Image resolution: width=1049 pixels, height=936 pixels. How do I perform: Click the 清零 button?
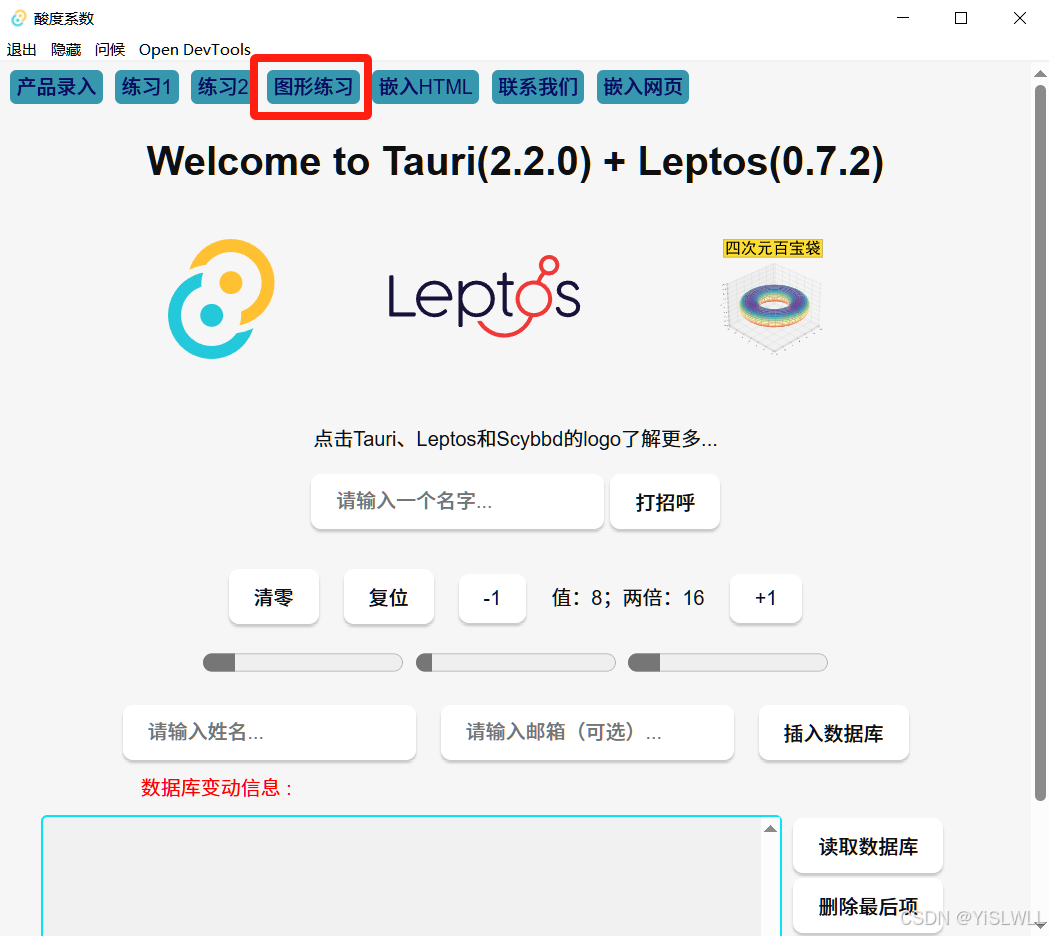point(274,597)
